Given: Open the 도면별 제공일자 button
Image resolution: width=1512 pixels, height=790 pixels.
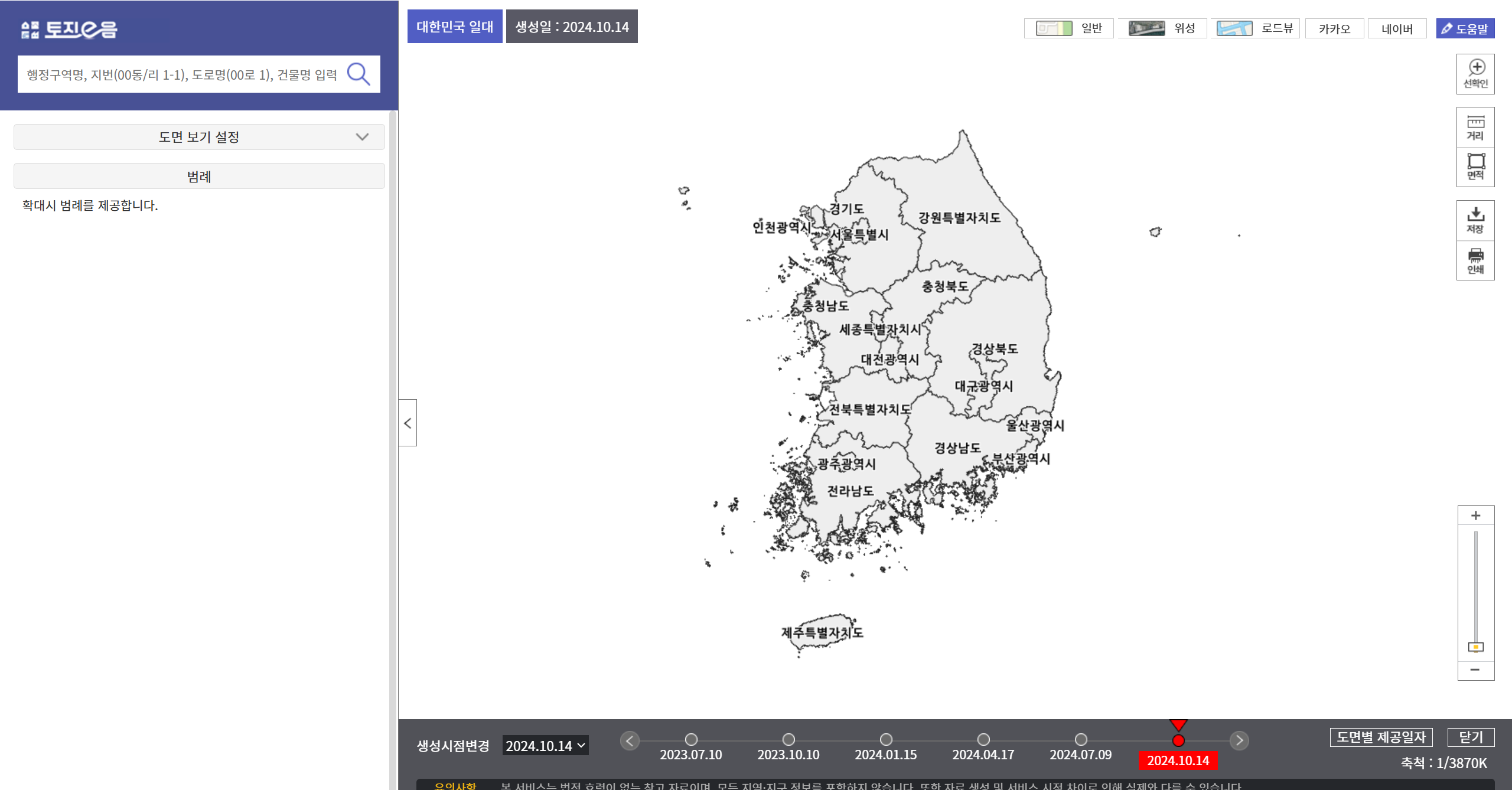Looking at the screenshot, I should coord(1381,737).
